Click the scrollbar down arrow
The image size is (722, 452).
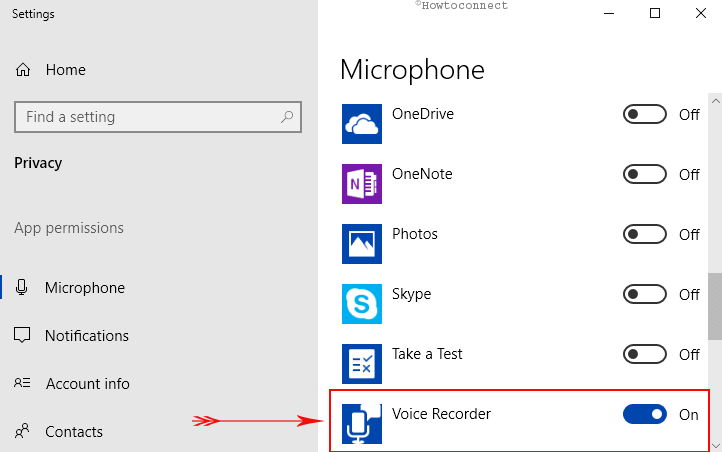pos(715,446)
